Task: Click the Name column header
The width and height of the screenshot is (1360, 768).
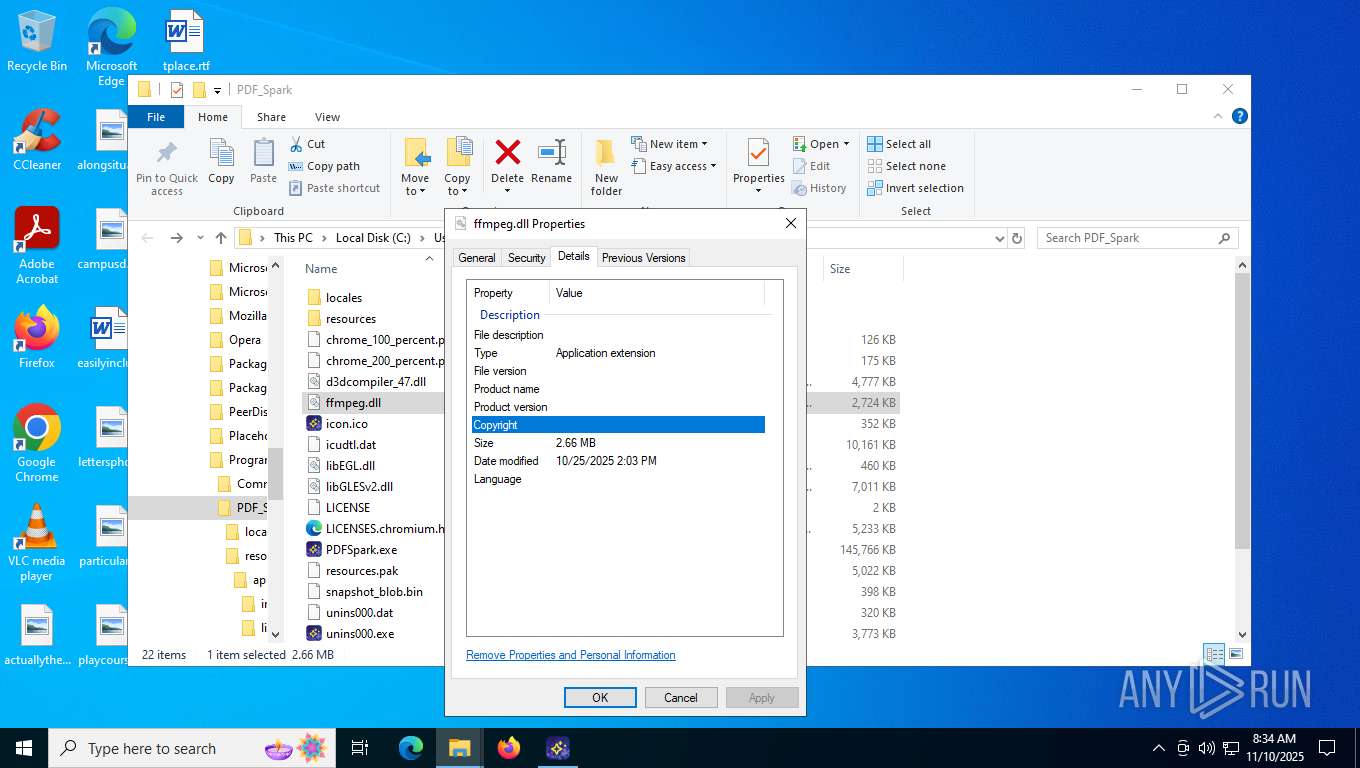Action: pyautogui.click(x=321, y=269)
